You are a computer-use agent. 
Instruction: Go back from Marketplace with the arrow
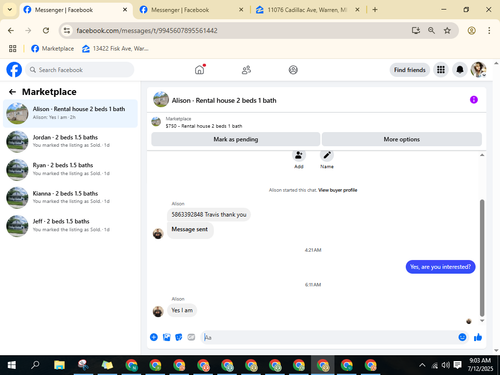click(x=12, y=92)
